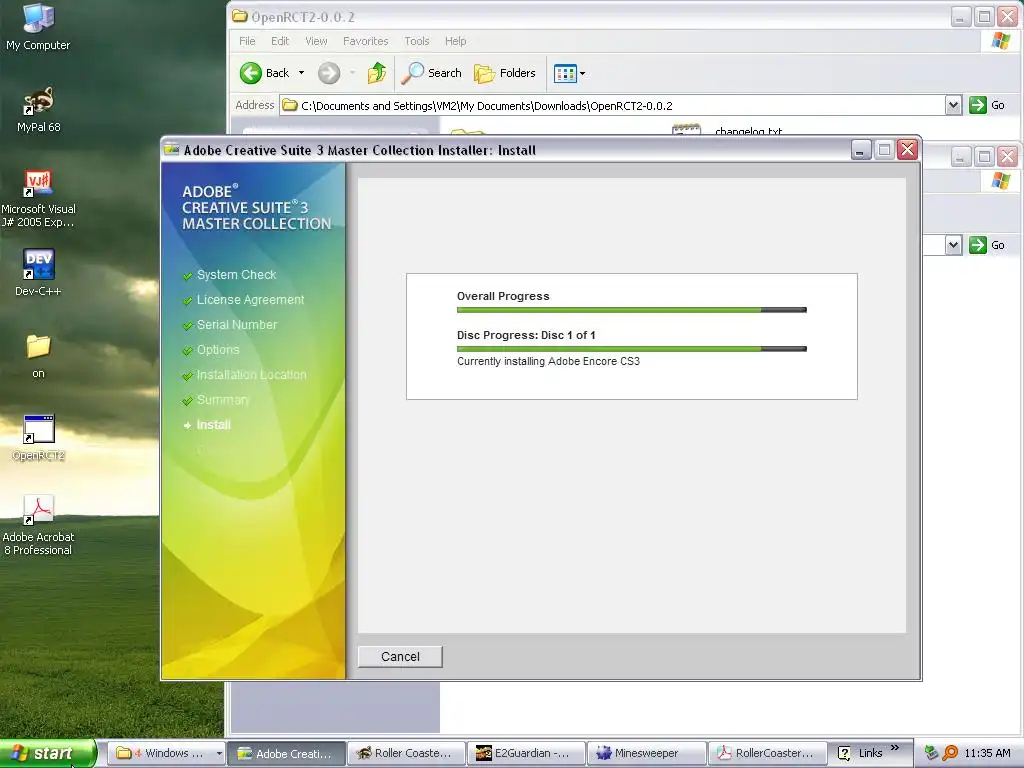Click Install step in installer sidebar

214,424
